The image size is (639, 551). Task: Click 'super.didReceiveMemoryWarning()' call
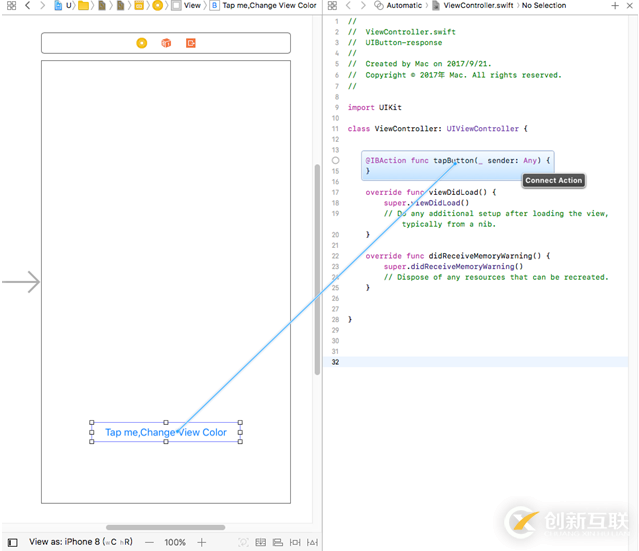(x=453, y=267)
